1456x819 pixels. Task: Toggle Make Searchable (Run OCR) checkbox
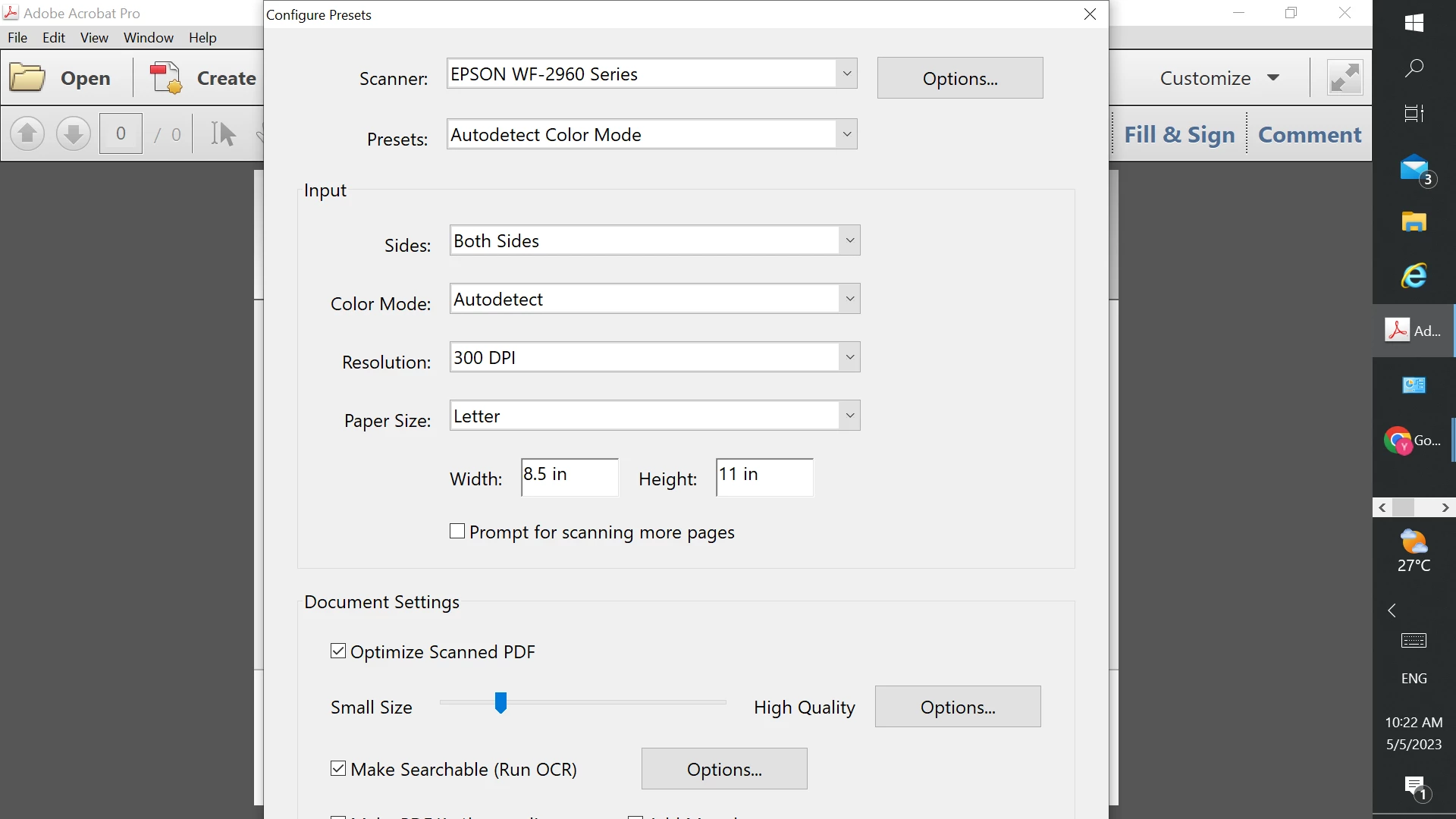pyautogui.click(x=338, y=769)
